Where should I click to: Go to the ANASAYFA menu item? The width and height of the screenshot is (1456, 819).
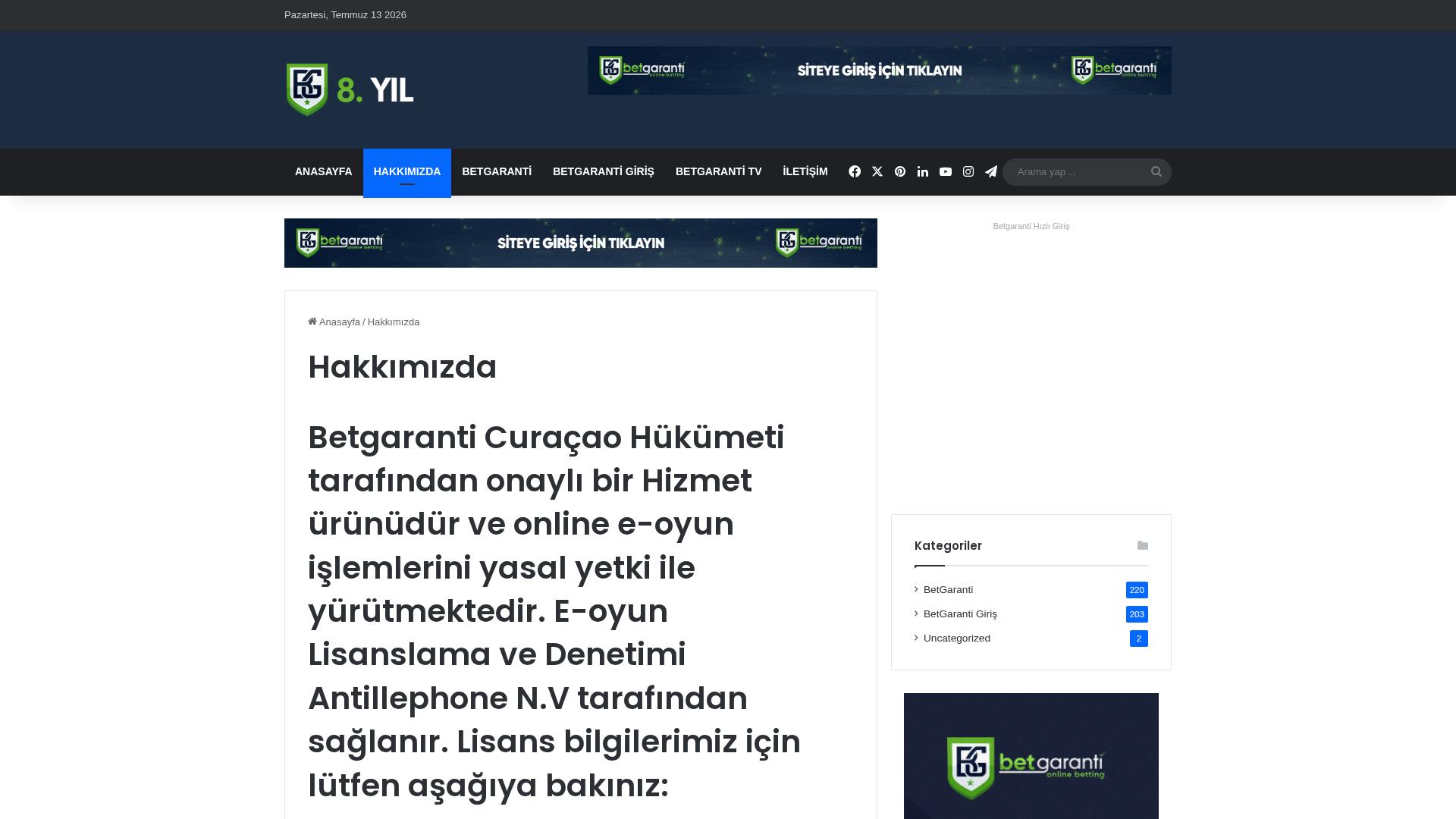[x=324, y=172]
